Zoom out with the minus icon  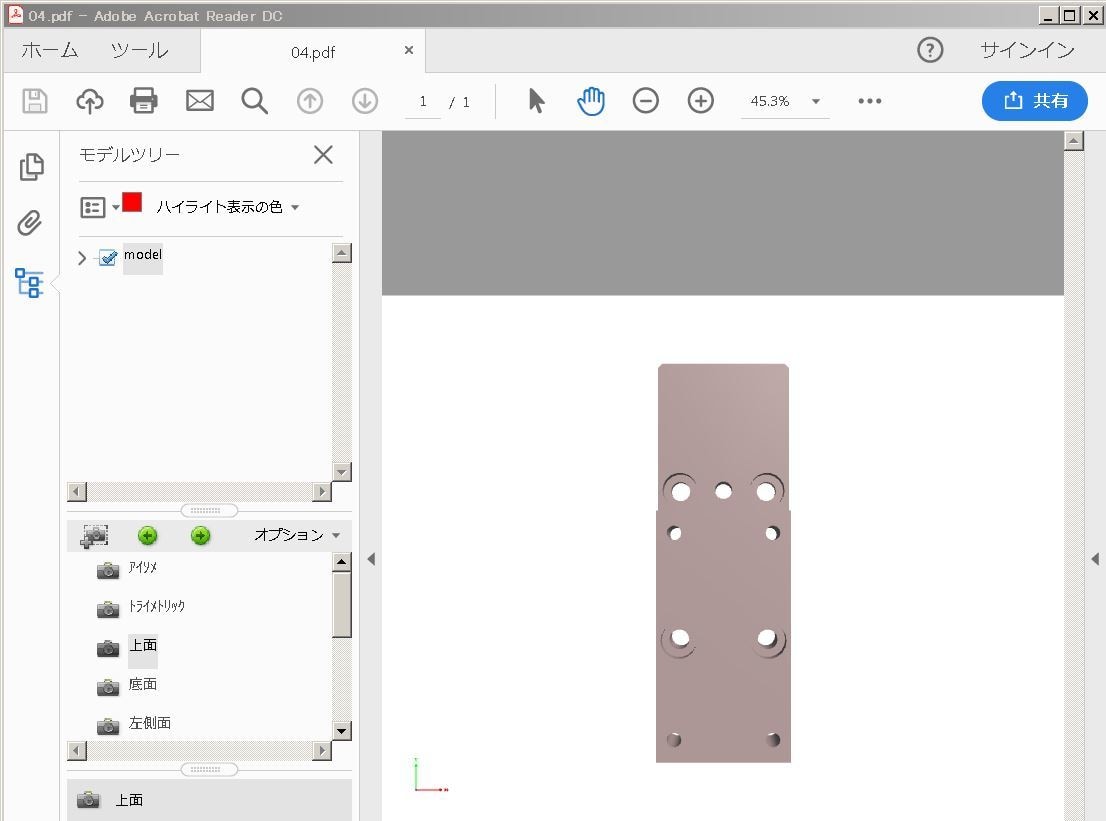(x=645, y=101)
